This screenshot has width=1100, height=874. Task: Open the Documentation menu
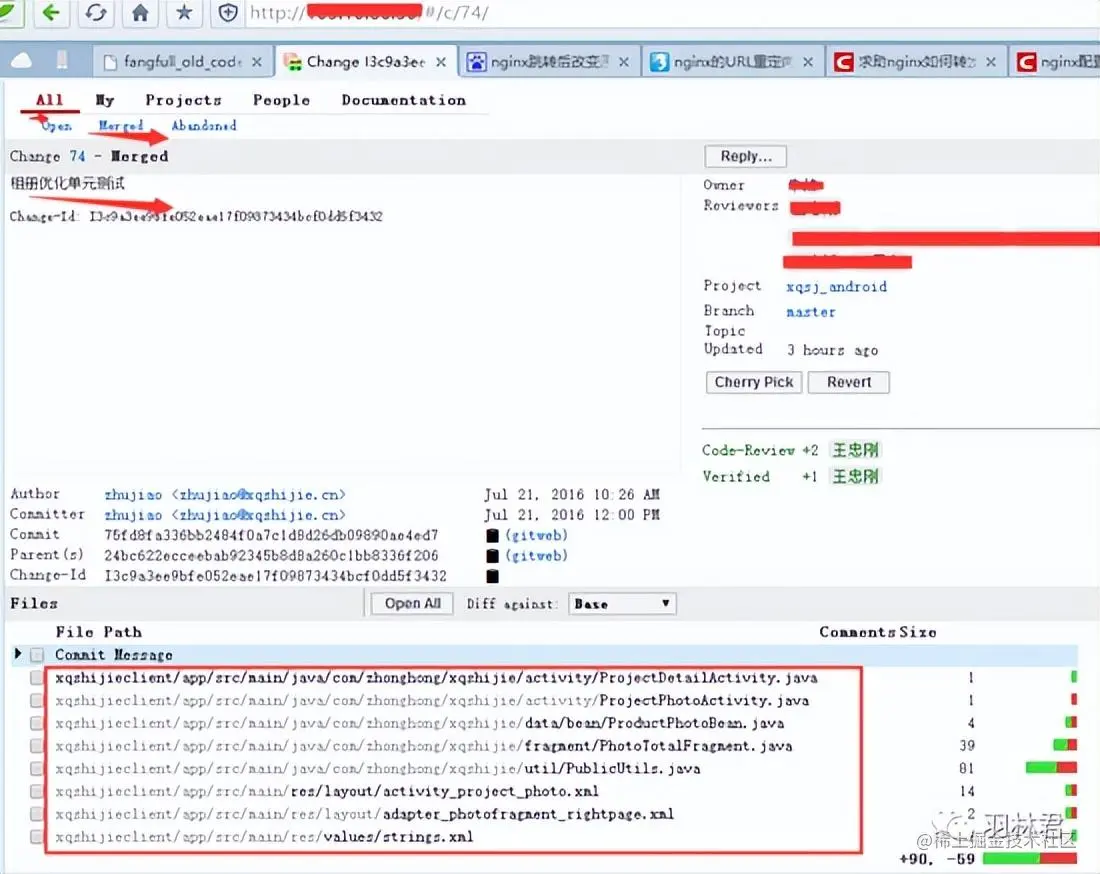pyautogui.click(x=403, y=100)
